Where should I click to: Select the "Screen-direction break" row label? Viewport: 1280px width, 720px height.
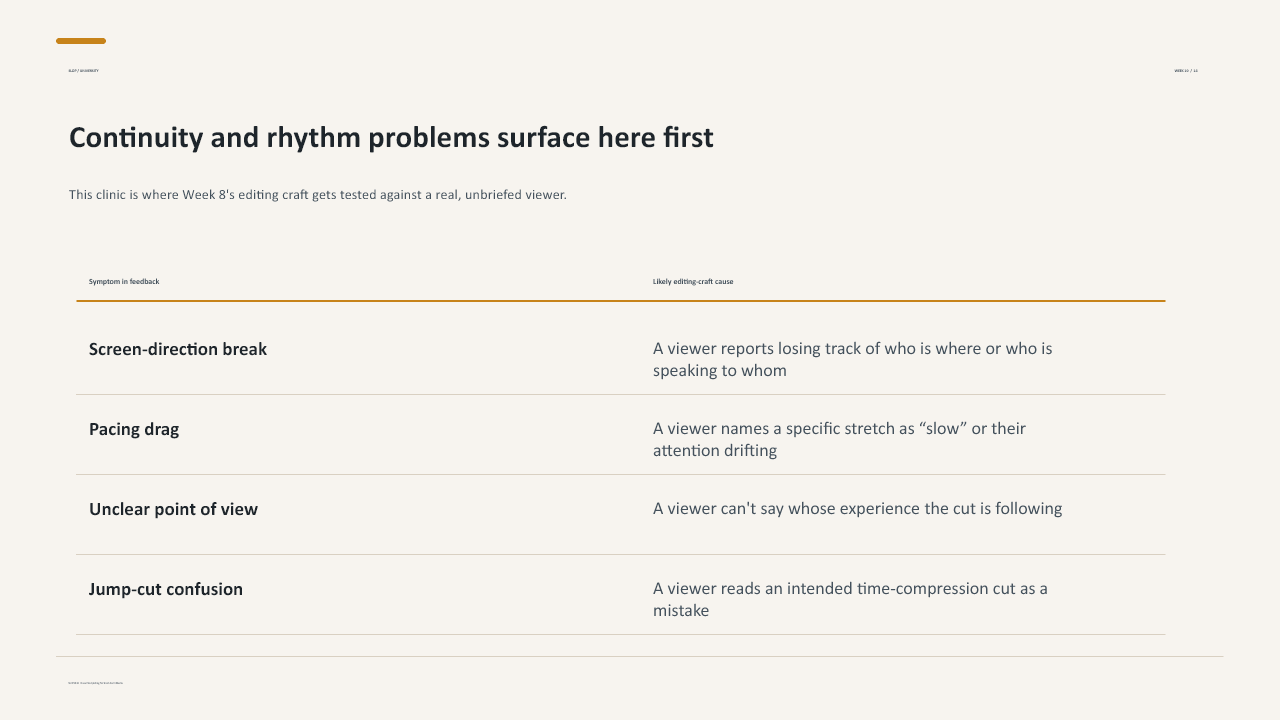tap(178, 349)
